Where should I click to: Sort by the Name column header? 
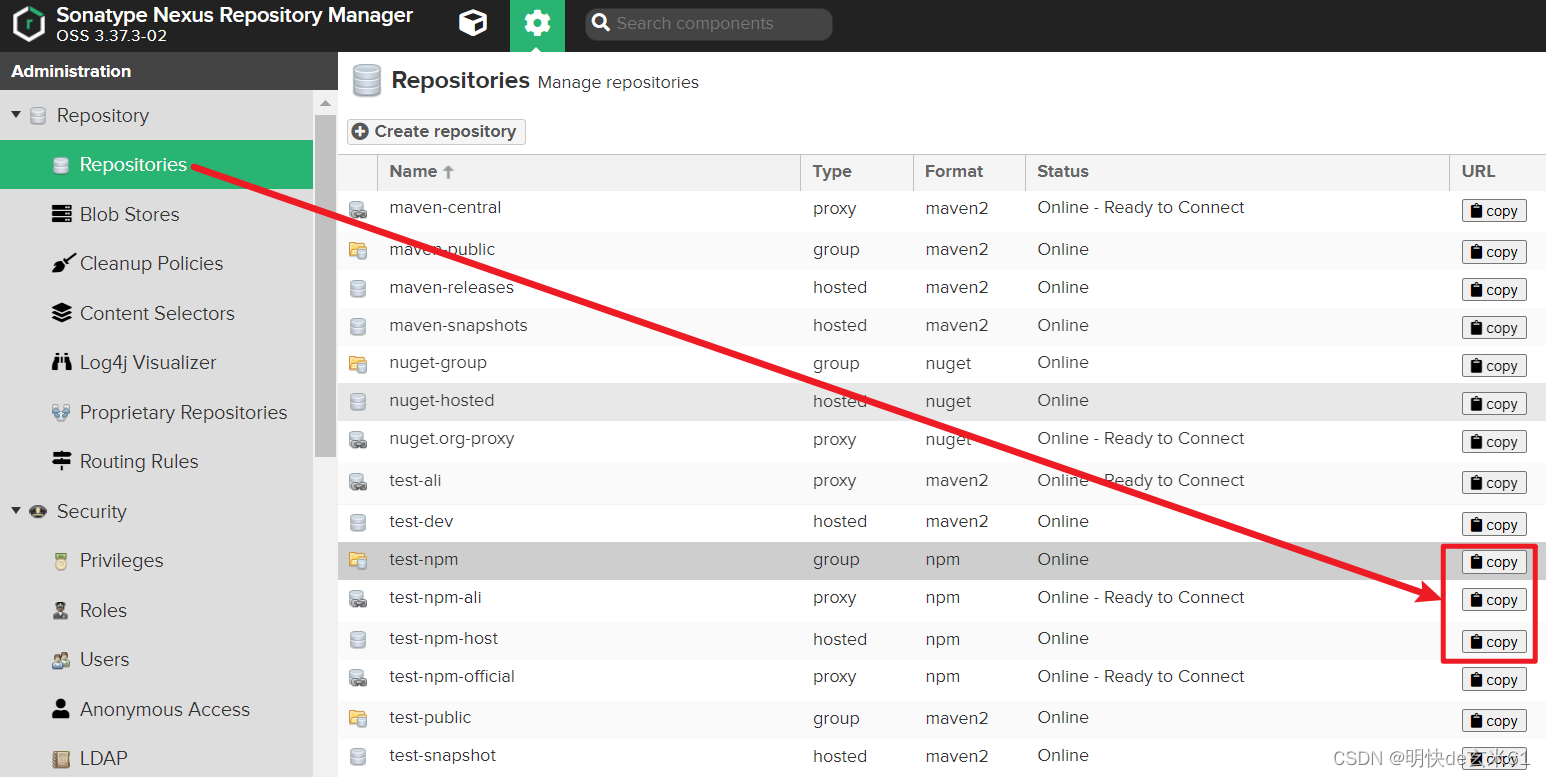pyautogui.click(x=588, y=172)
